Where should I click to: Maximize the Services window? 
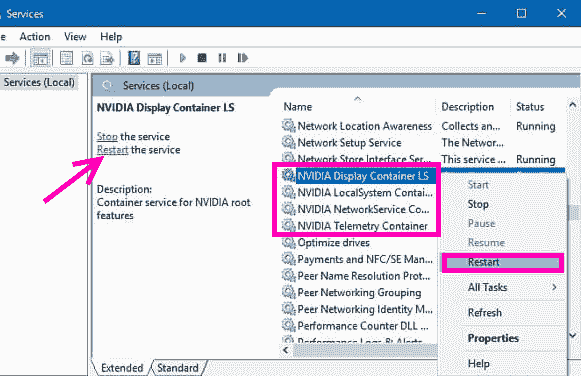point(521,13)
